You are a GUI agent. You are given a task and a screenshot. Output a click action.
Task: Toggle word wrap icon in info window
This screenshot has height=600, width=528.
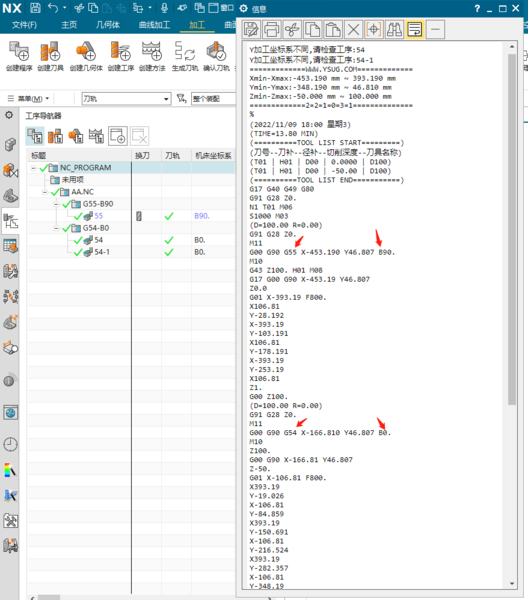click(x=415, y=29)
